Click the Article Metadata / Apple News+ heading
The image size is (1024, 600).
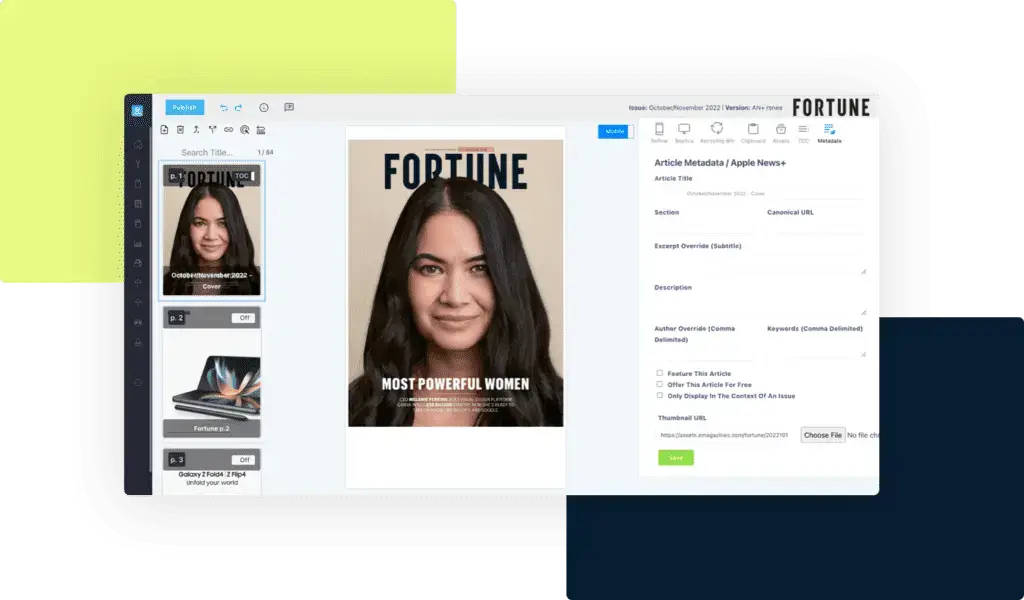pyautogui.click(x=720, y=163)
